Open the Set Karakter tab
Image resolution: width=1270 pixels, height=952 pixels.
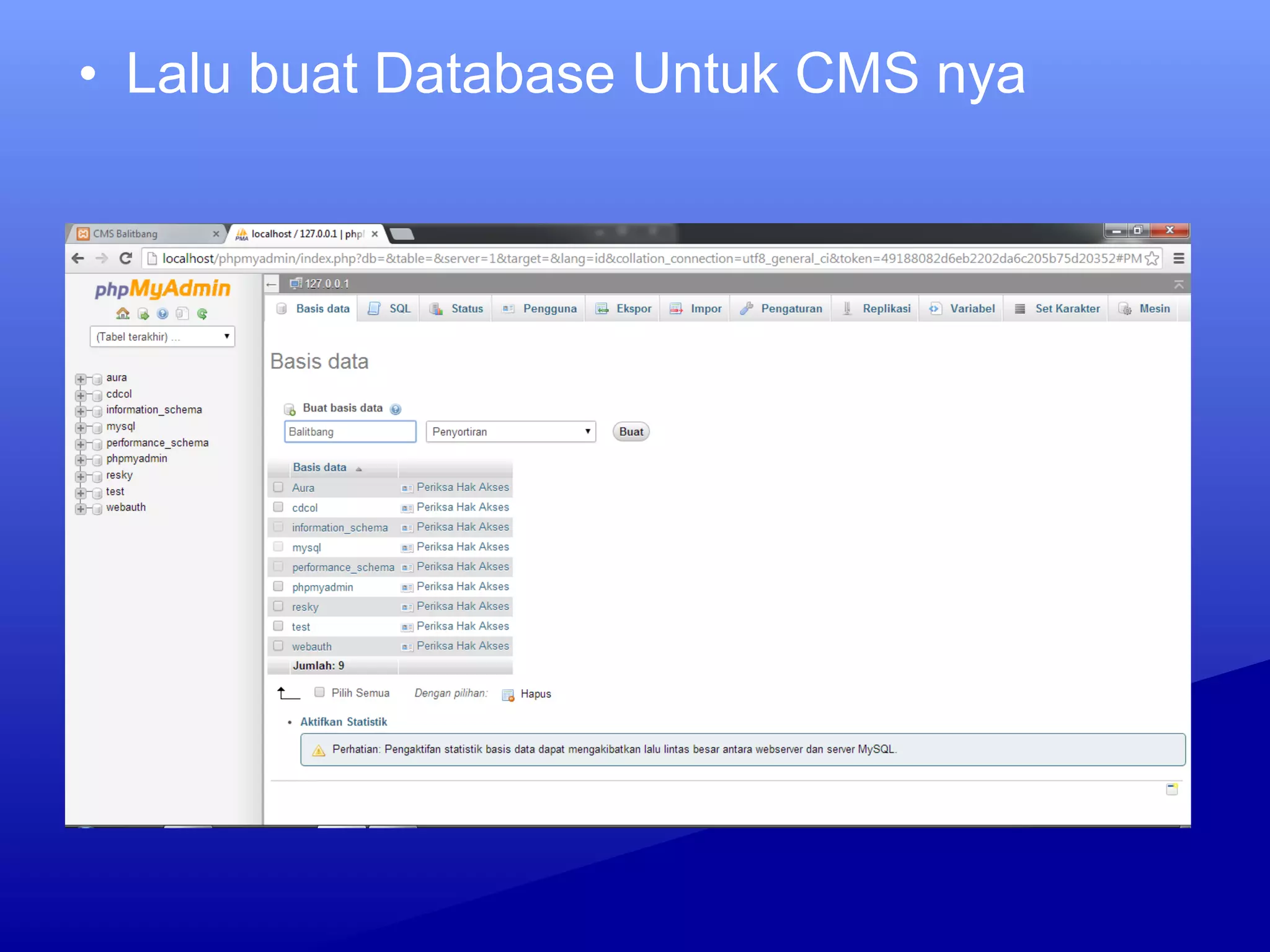pos(1056,309)
